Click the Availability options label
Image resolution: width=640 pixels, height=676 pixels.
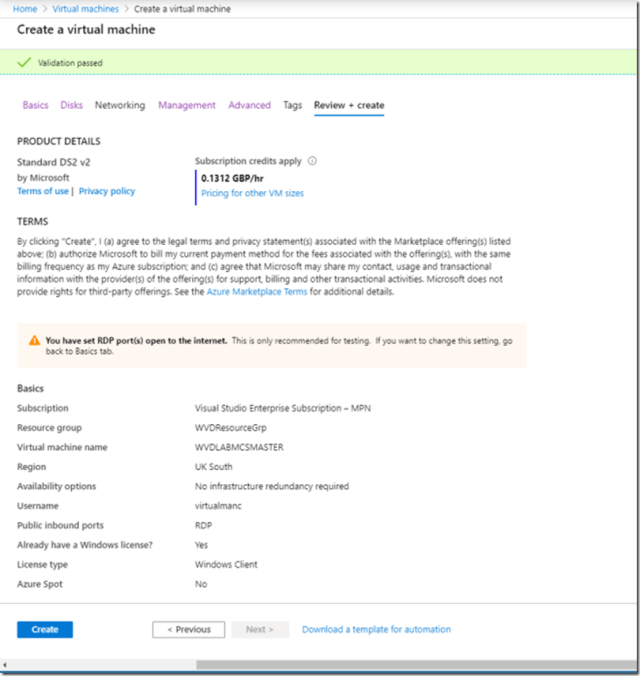[56, 486]
